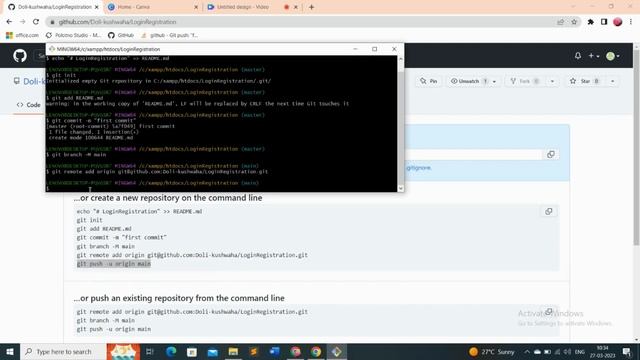Viewport: 640px width, 360px height.
Task: Open Chrome profile avatar
Action: (x=618, y=22)
